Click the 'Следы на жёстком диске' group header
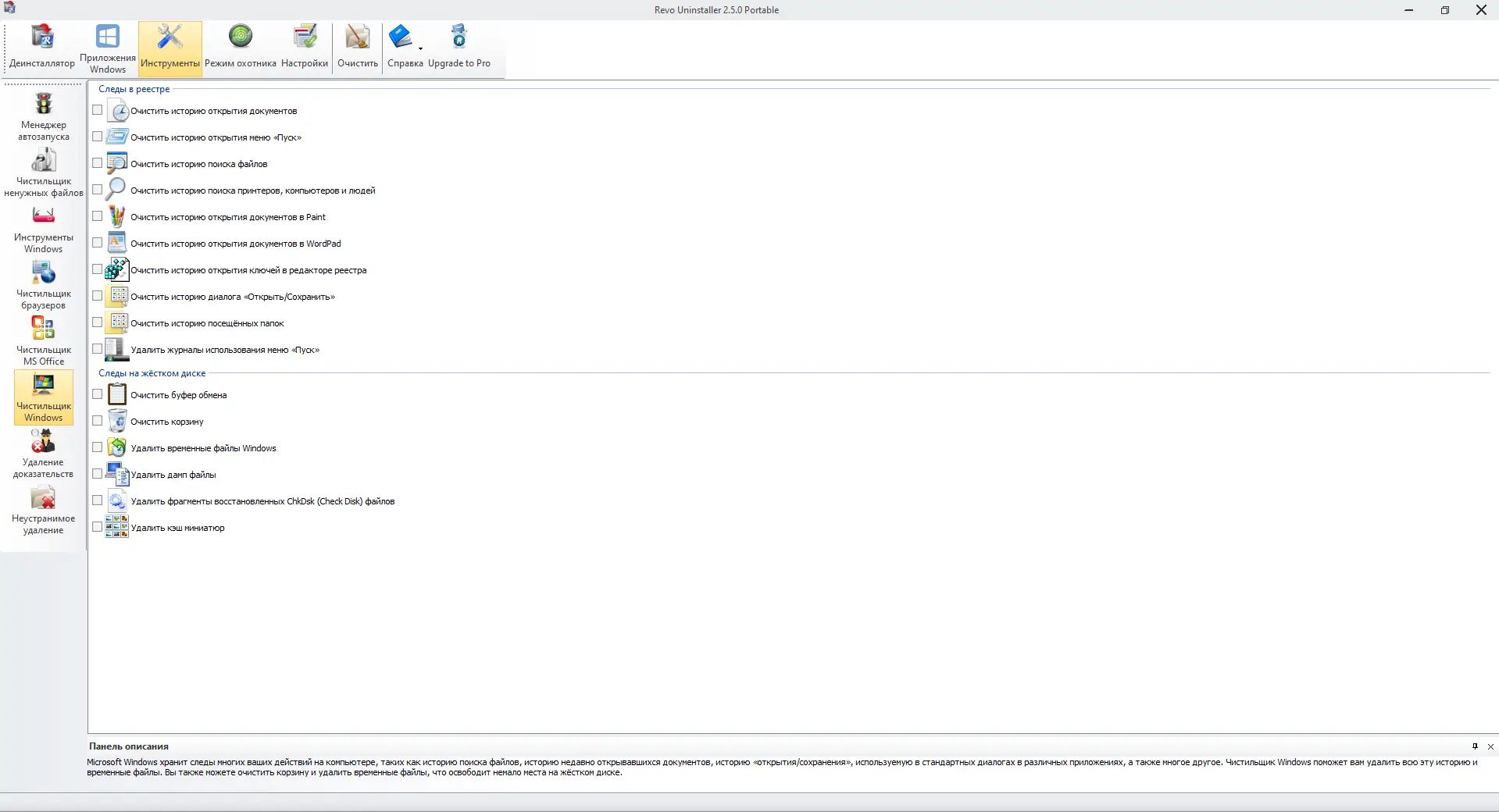This screenshot has width=1499, height=812. click(152, 373)
